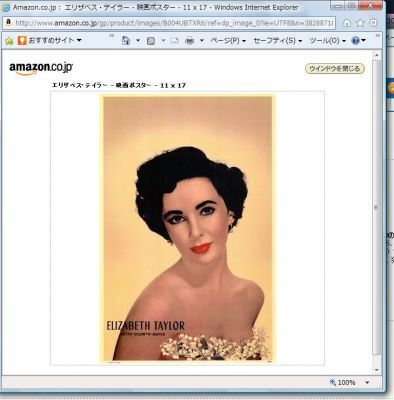Click the read mail toolbar icon

coord(175,41)
